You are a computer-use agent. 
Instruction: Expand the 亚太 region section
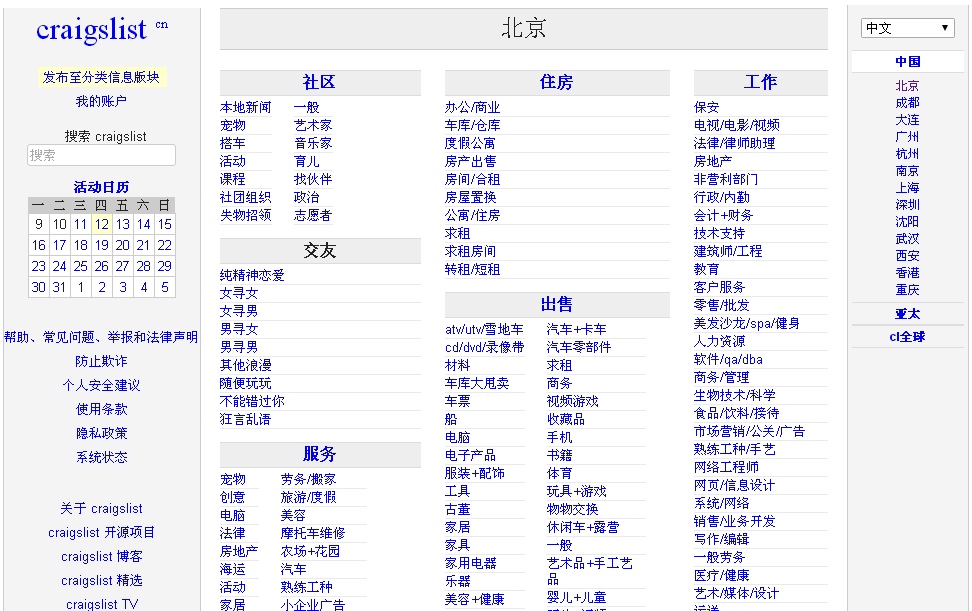(x=908, y=314)
